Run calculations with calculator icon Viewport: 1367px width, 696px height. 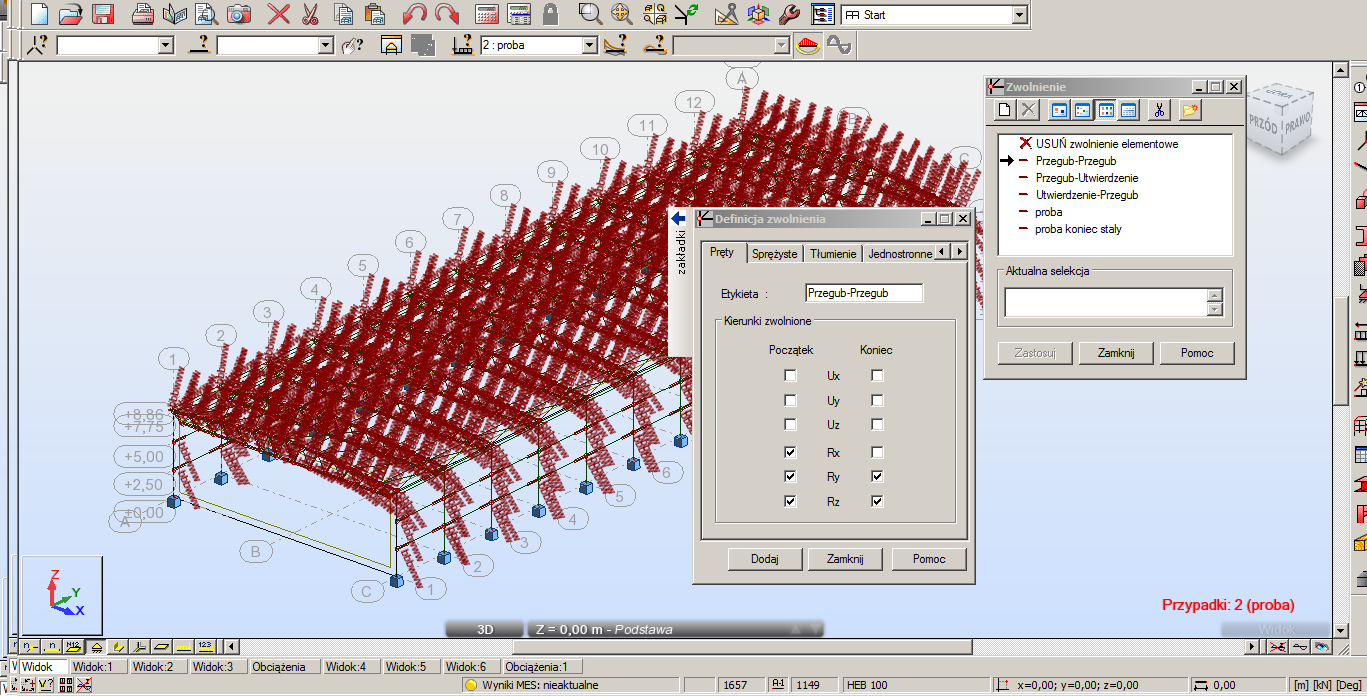click(487, 14)
